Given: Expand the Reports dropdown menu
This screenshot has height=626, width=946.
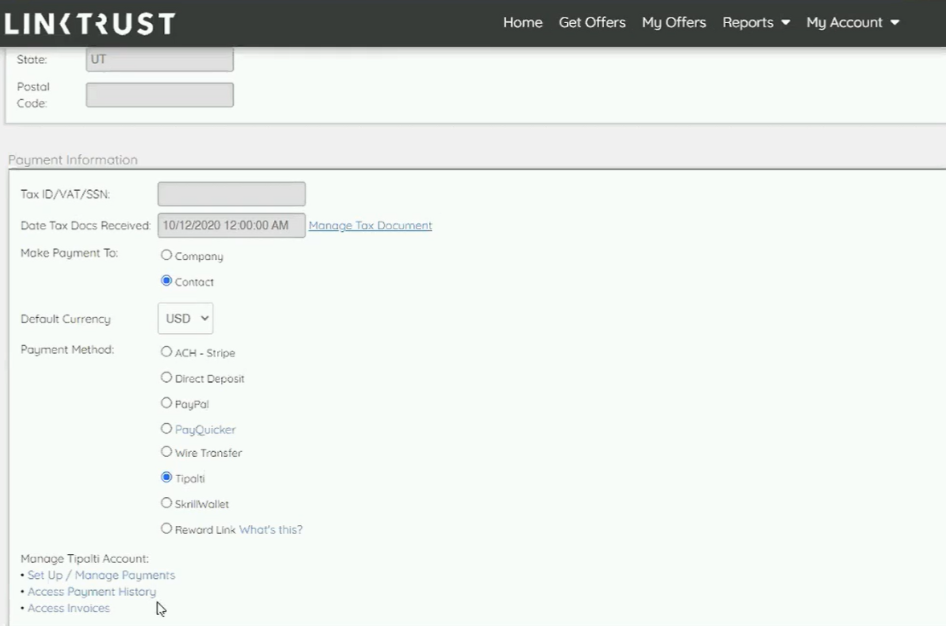Looking at the screenshot, I should tap(756, 22).
